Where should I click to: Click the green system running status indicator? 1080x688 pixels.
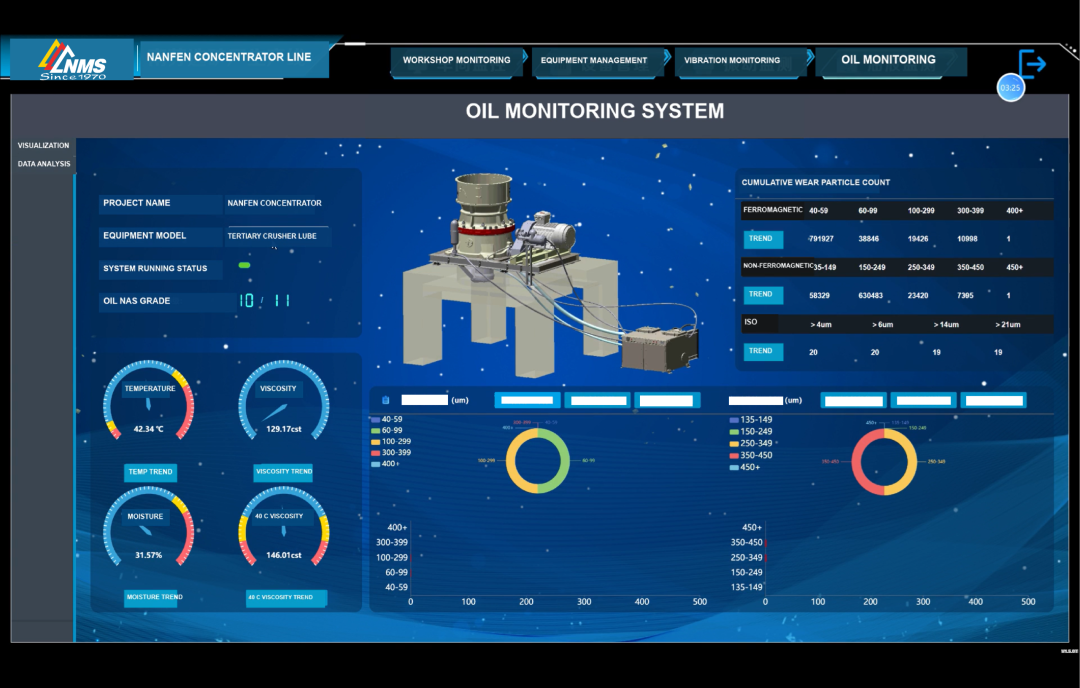(244, 265)
